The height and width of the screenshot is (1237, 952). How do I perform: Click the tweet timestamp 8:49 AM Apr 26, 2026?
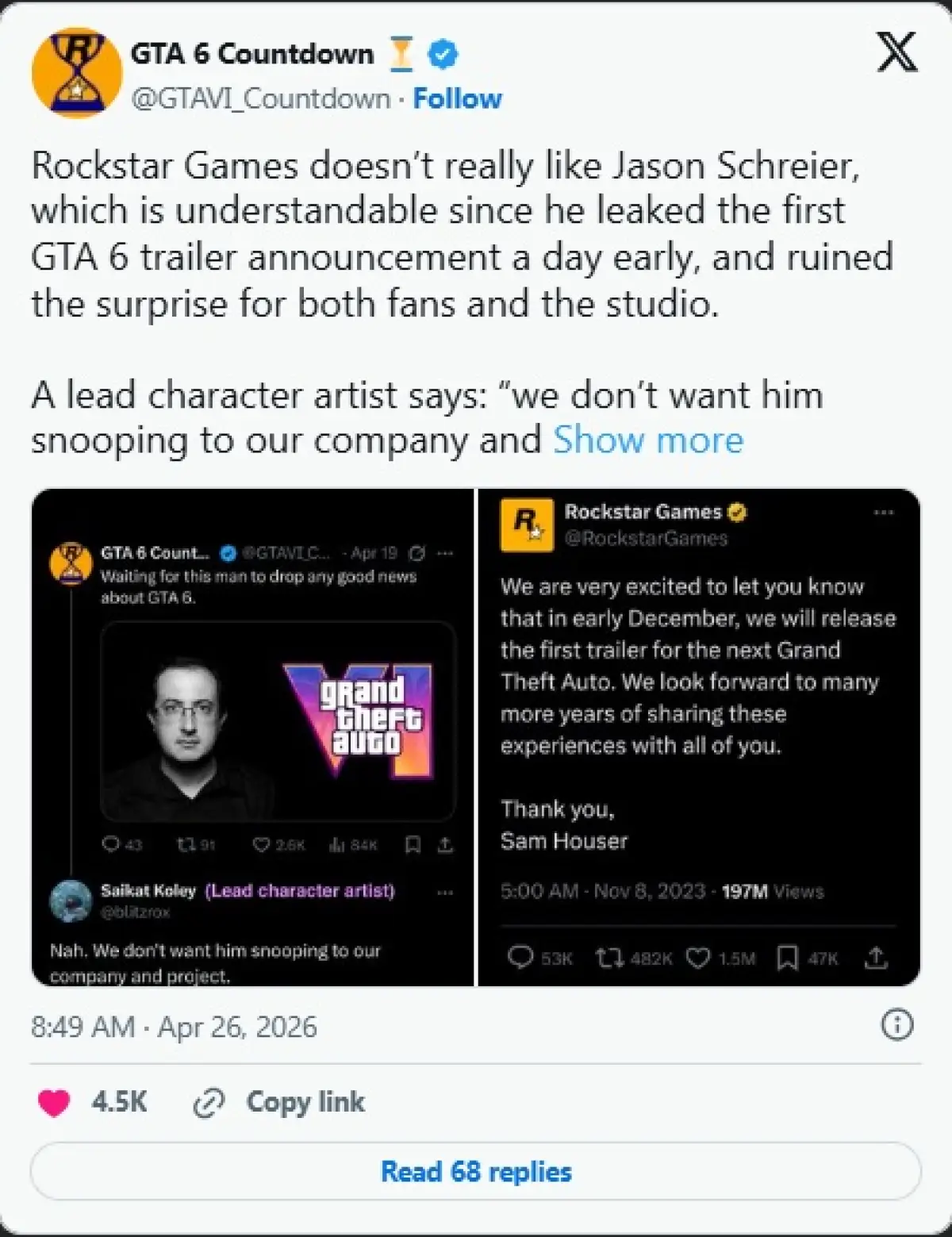click(174, 1027)
